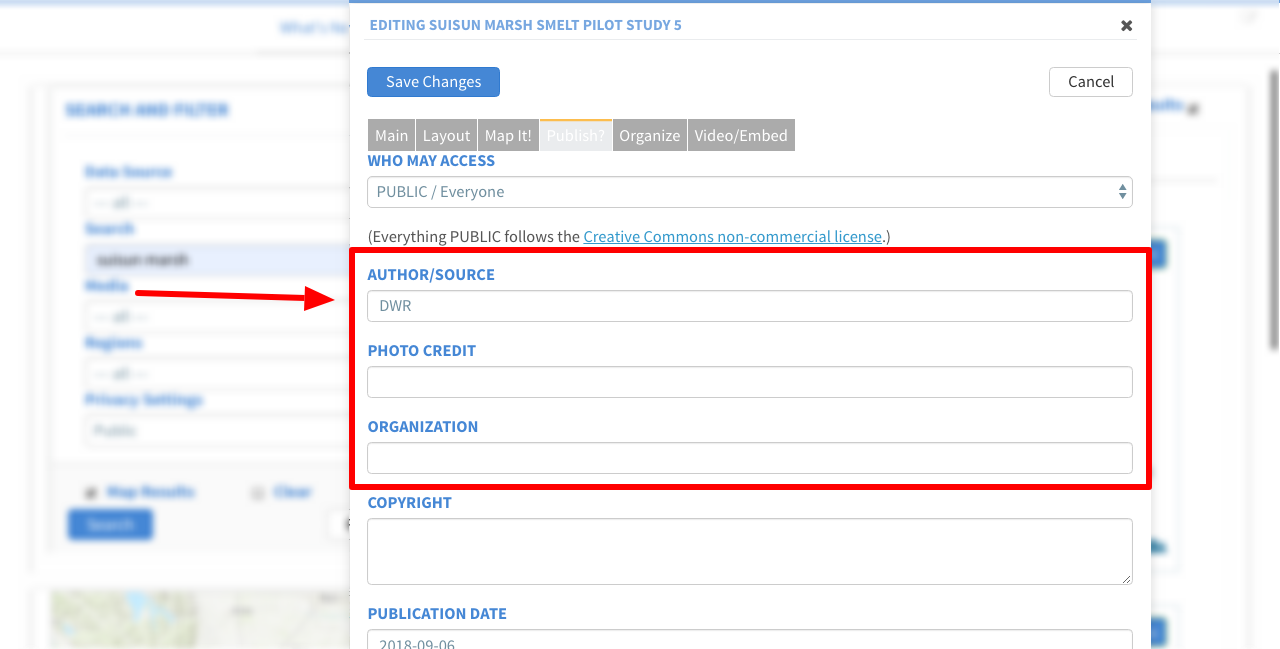
Task: Grab the Copyright textarea resize handle
Action: pyautogui.click(x=1127, y=579)
